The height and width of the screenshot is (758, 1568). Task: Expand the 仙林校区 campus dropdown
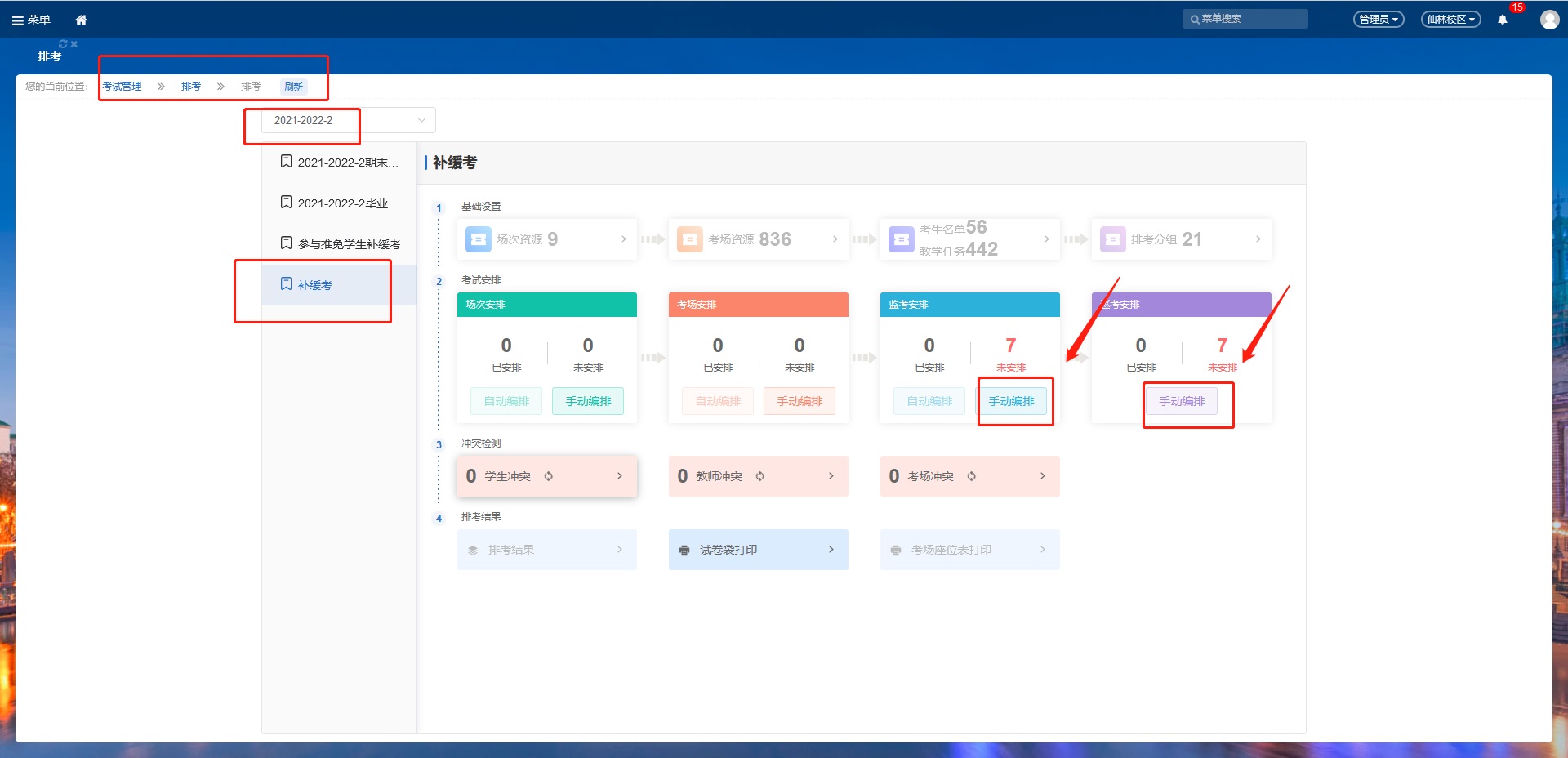[x=1450, y=20]
